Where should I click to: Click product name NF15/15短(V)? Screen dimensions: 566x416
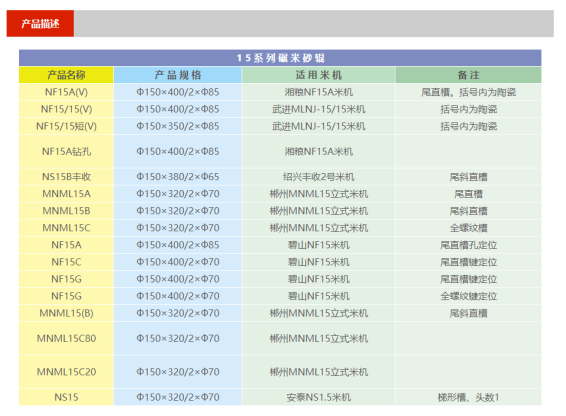pos(66,126)
